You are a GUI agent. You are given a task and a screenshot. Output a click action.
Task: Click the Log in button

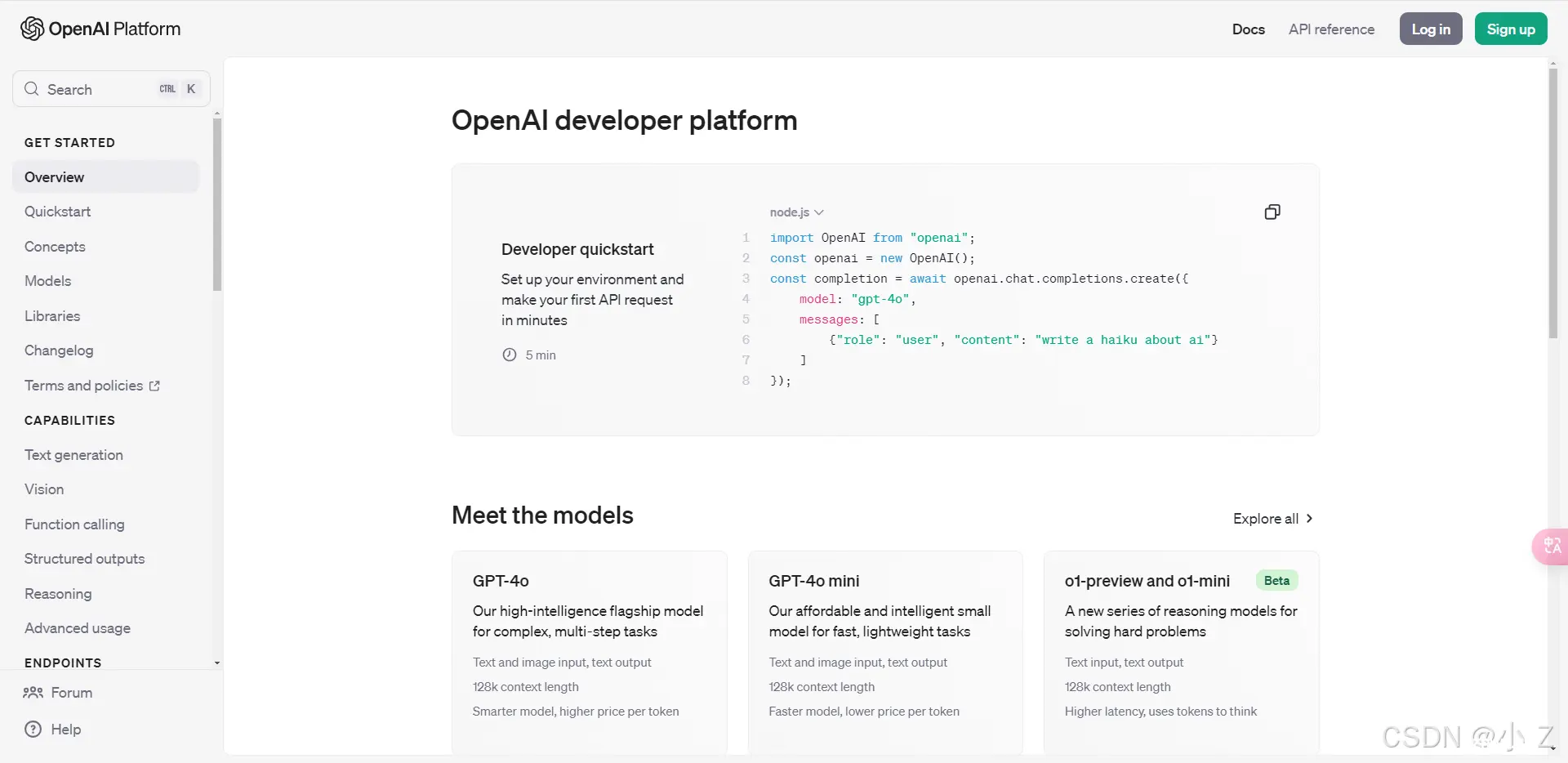click(x=1431, y=29)
